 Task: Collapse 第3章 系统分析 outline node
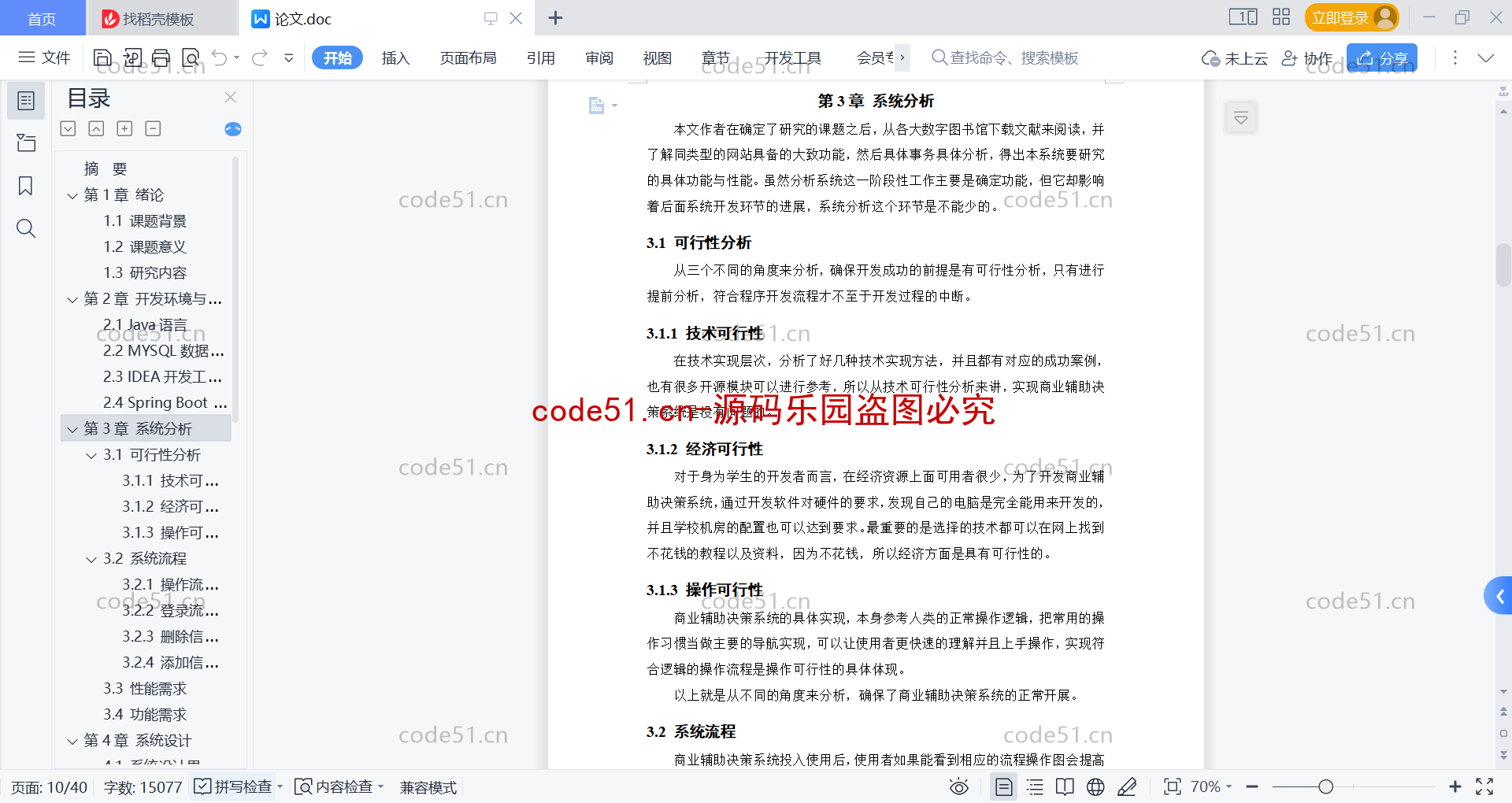tap(72, 429)
